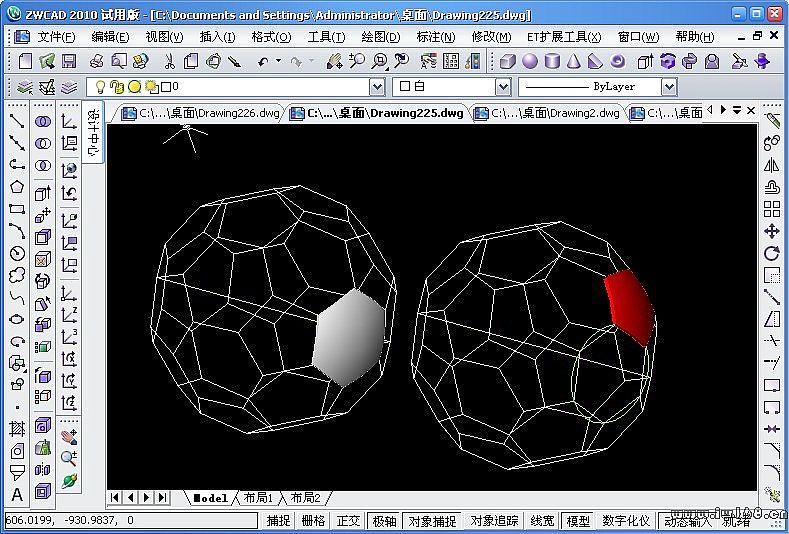
Task: Toggle 栅格 grid display in the status bar
Action: 313,520
